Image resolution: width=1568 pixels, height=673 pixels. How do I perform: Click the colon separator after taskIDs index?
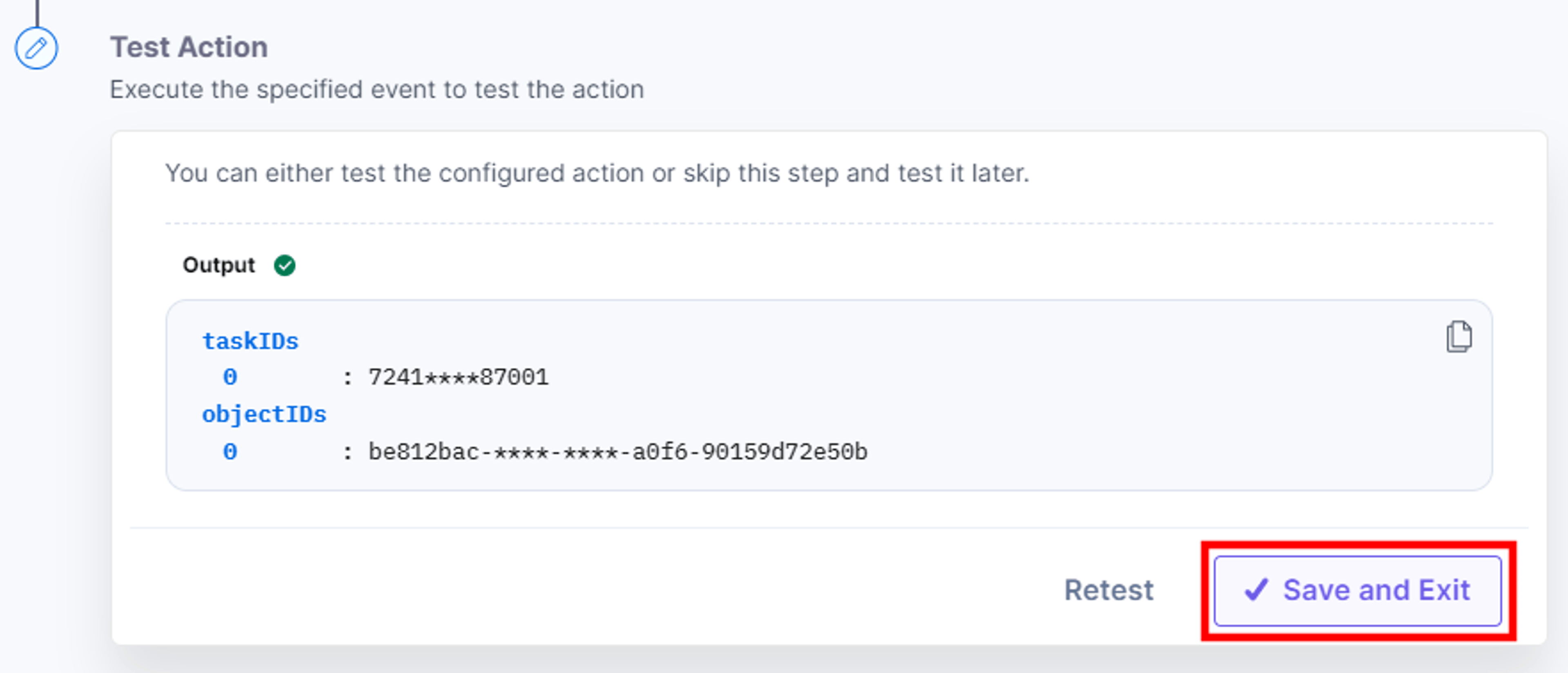347,378
